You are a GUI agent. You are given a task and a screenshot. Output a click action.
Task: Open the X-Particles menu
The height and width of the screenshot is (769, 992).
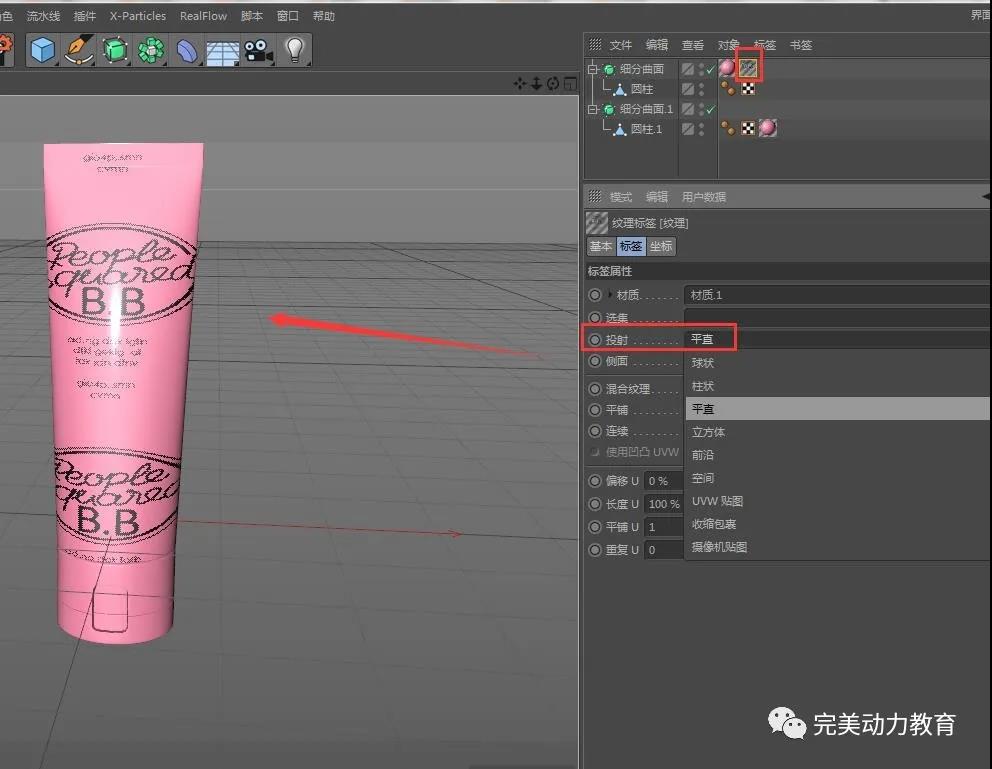138,16
